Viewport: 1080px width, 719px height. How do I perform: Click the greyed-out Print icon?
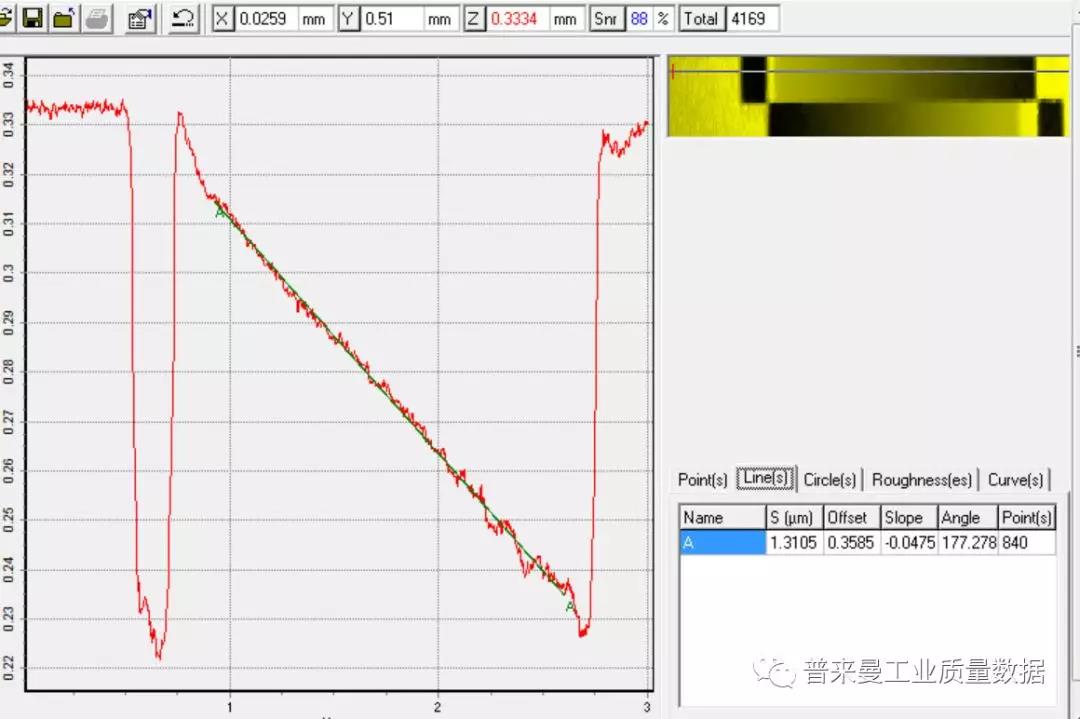(x=96, y=18)
